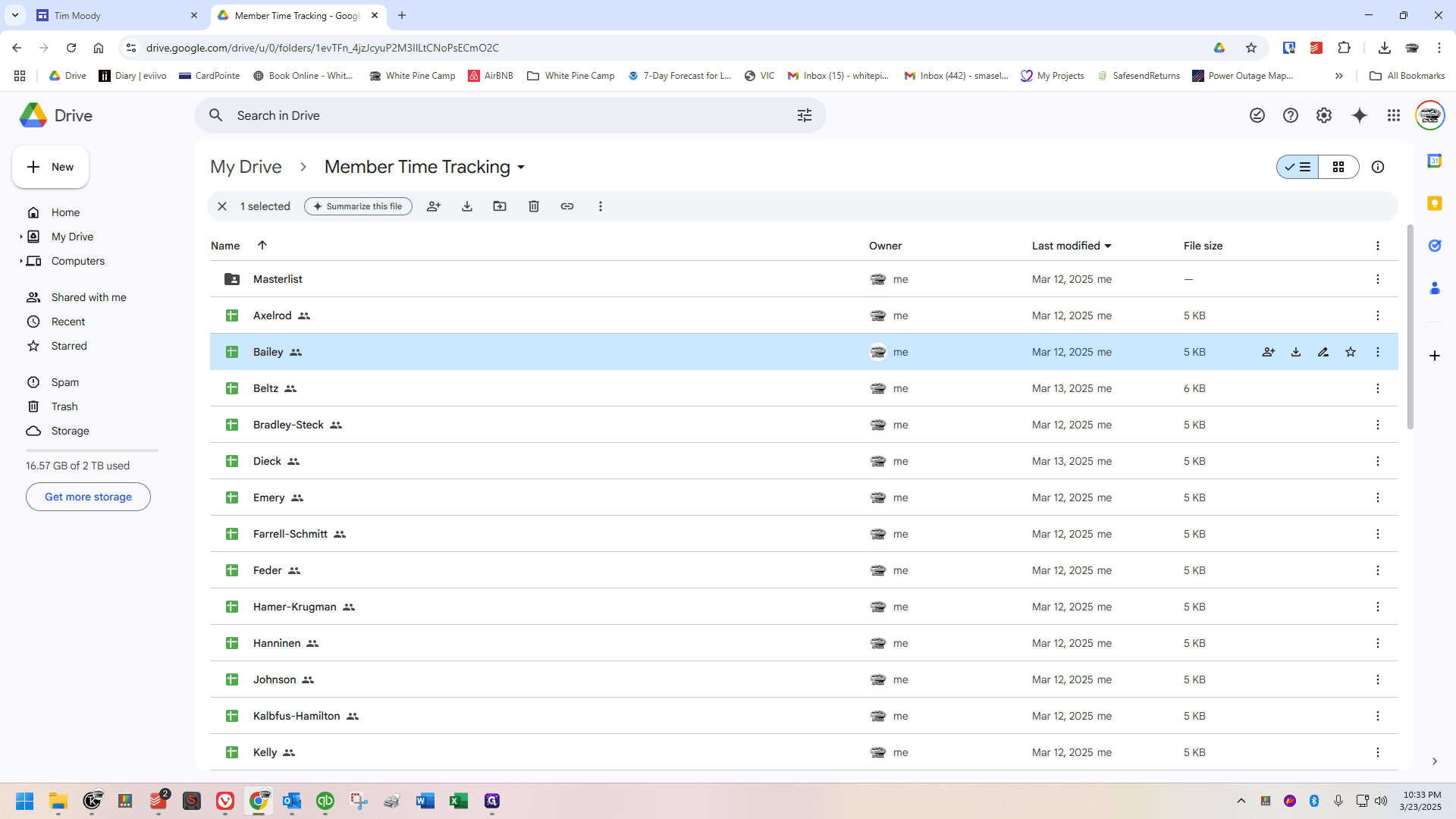Open advanced search options icon
1456x819 pixels.
805,115
